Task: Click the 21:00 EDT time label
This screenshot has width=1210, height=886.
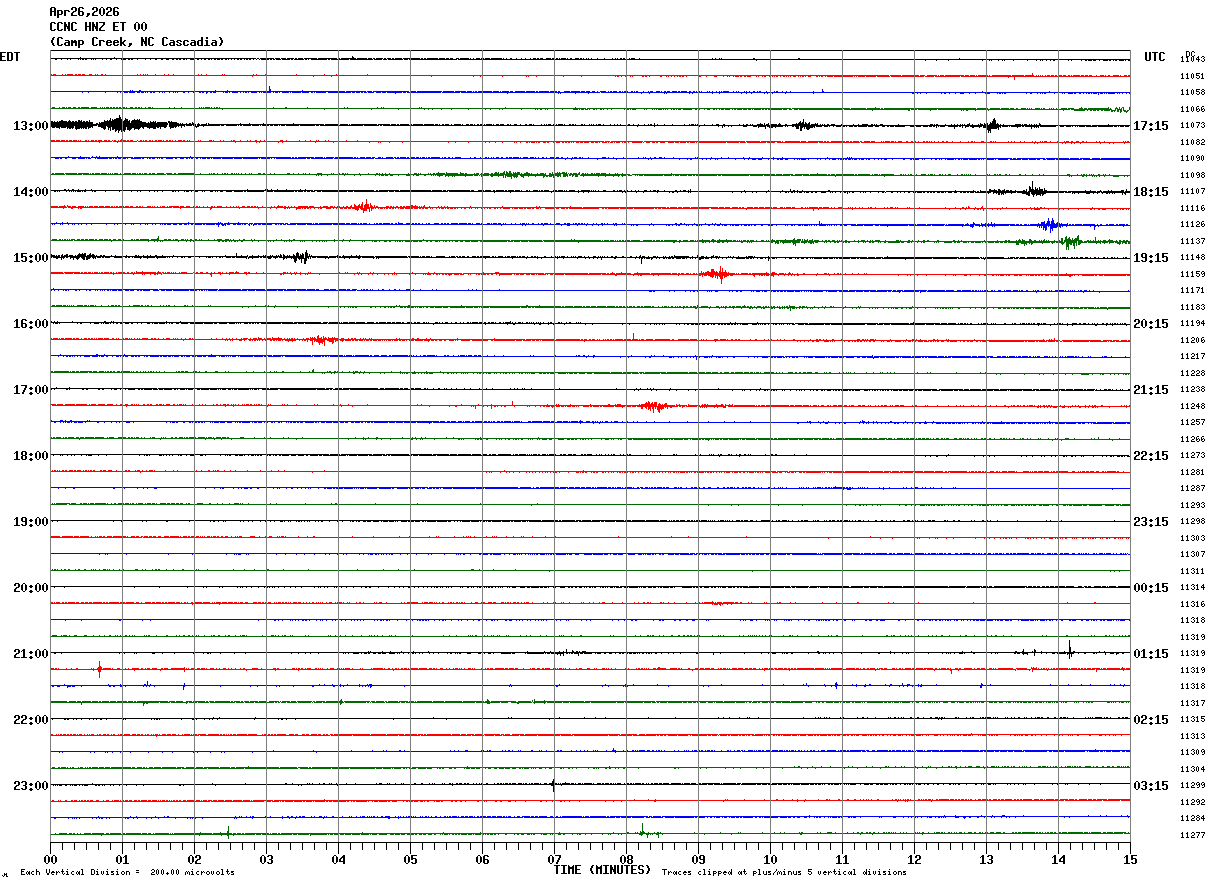Action: [31, 654]
